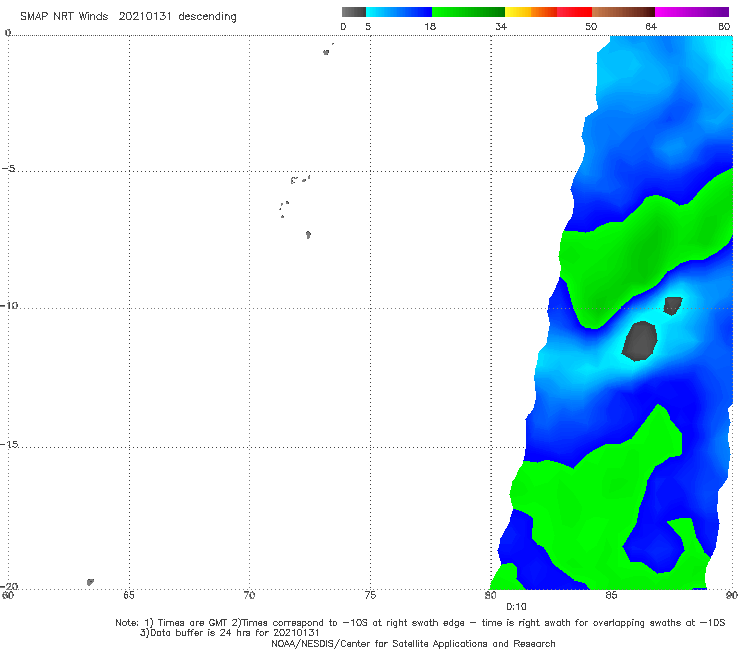
Task: Pick the green segment of the color bar
Action: pyautogui.click(x=468, y=12)
